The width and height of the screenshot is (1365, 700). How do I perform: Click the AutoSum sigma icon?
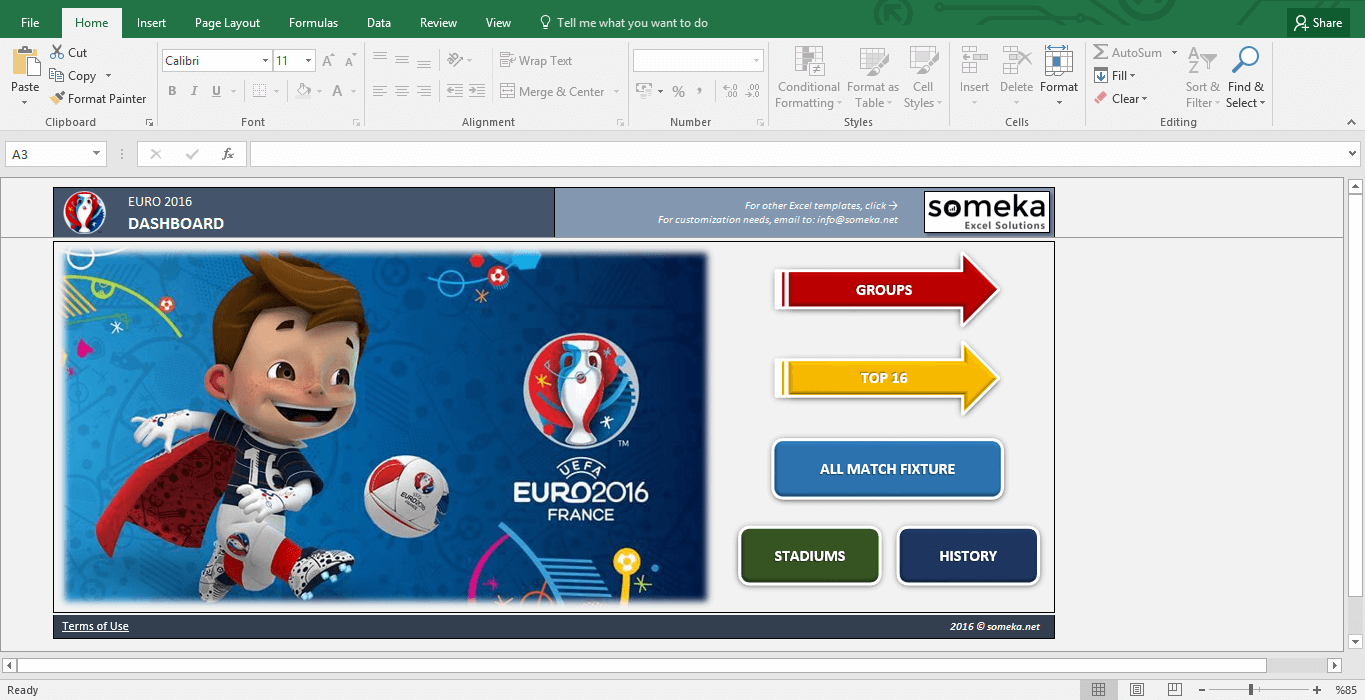1100,52
